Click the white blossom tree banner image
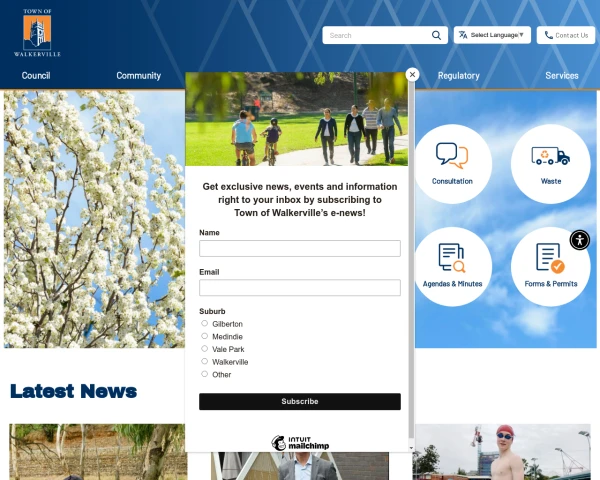The height and width of the screenshot is (480, 600). [x=94, y=219]
